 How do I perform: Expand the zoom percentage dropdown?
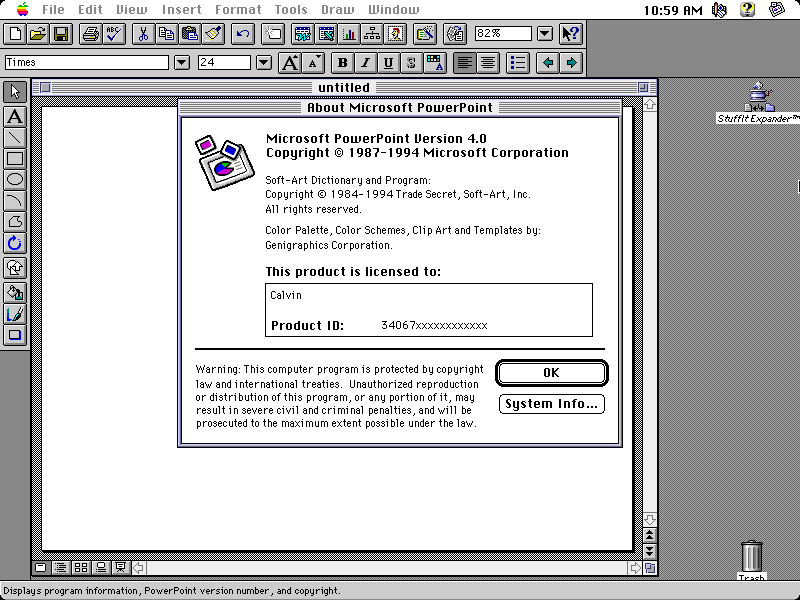(545, 34)
